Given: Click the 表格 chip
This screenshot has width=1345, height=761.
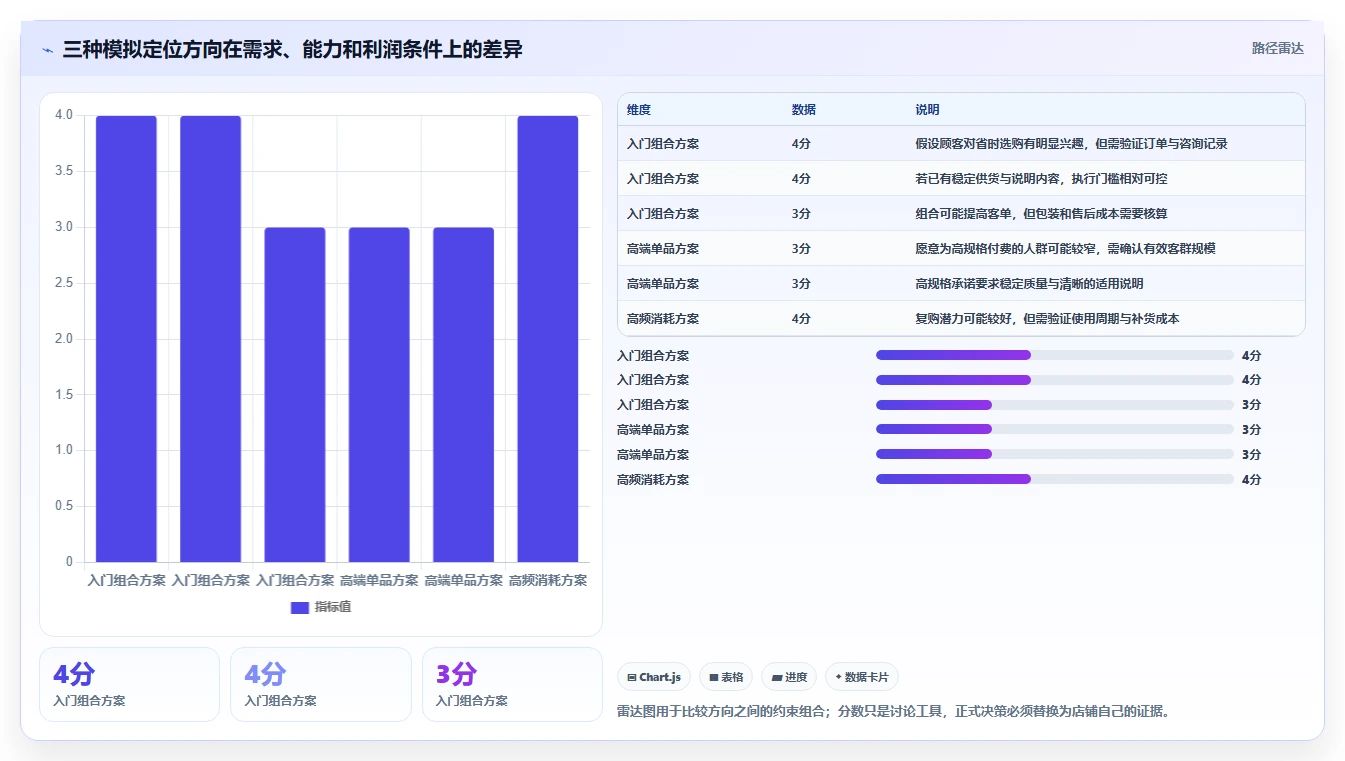Looking at the screenshot, I should pos(726,677).
